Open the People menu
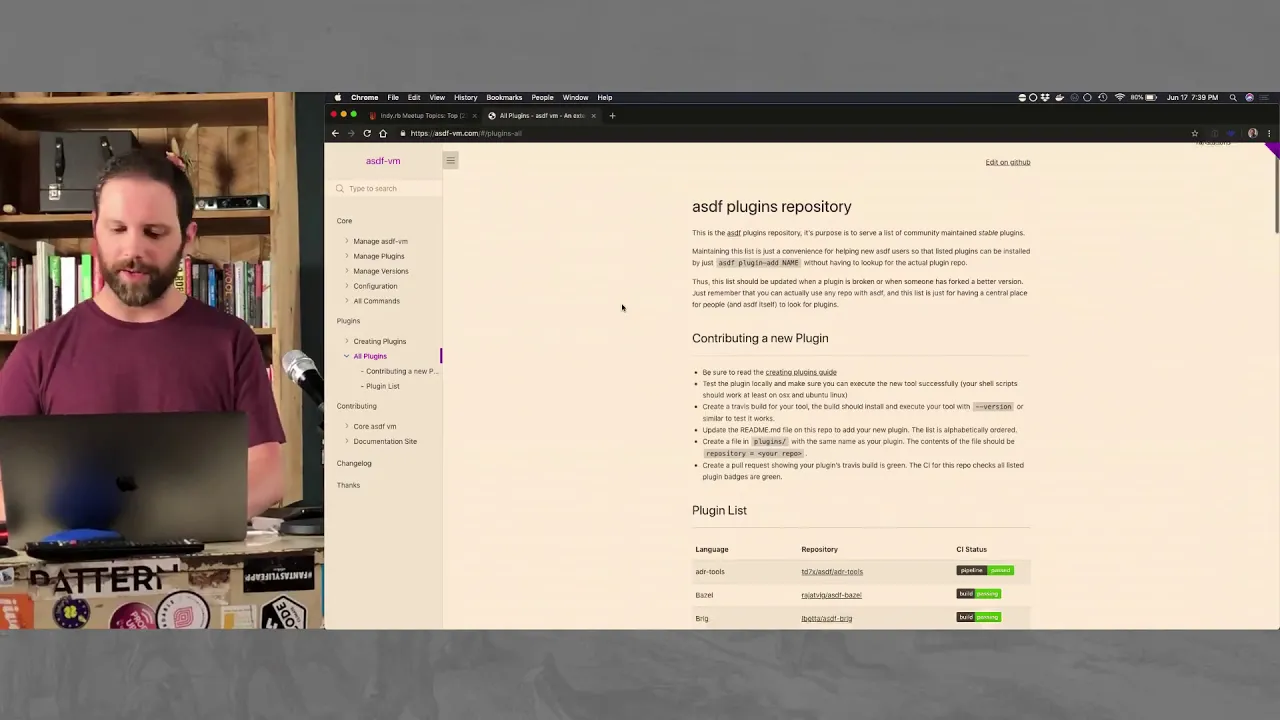This screenshot has width=1280, height=720. (x=542, y=97)
